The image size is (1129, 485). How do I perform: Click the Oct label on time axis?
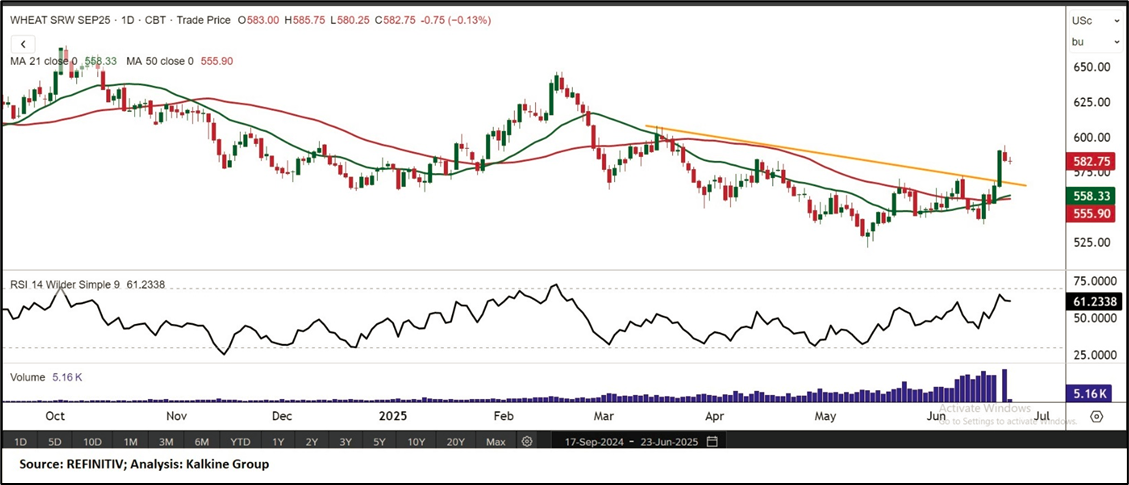click(x=55, y=417)
